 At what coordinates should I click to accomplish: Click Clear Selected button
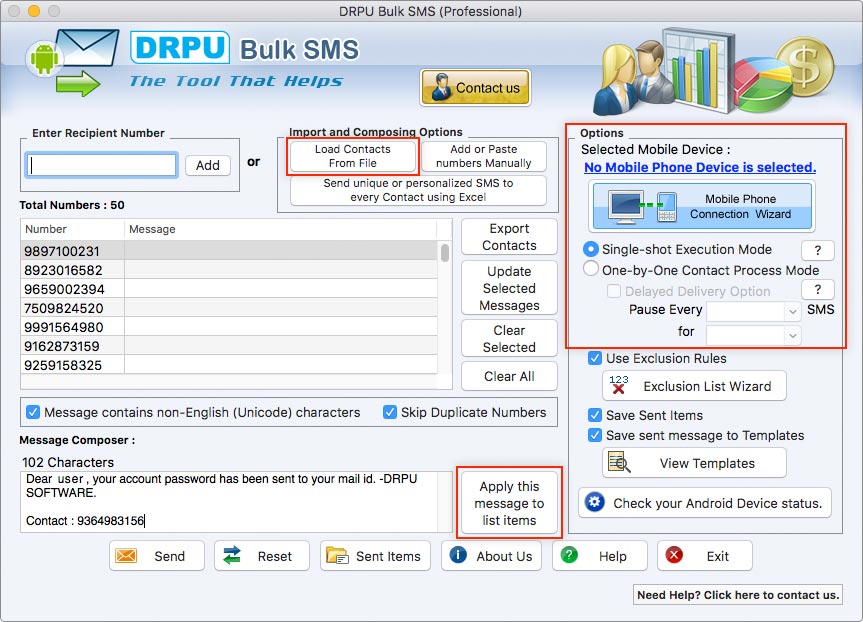point(509,339)
